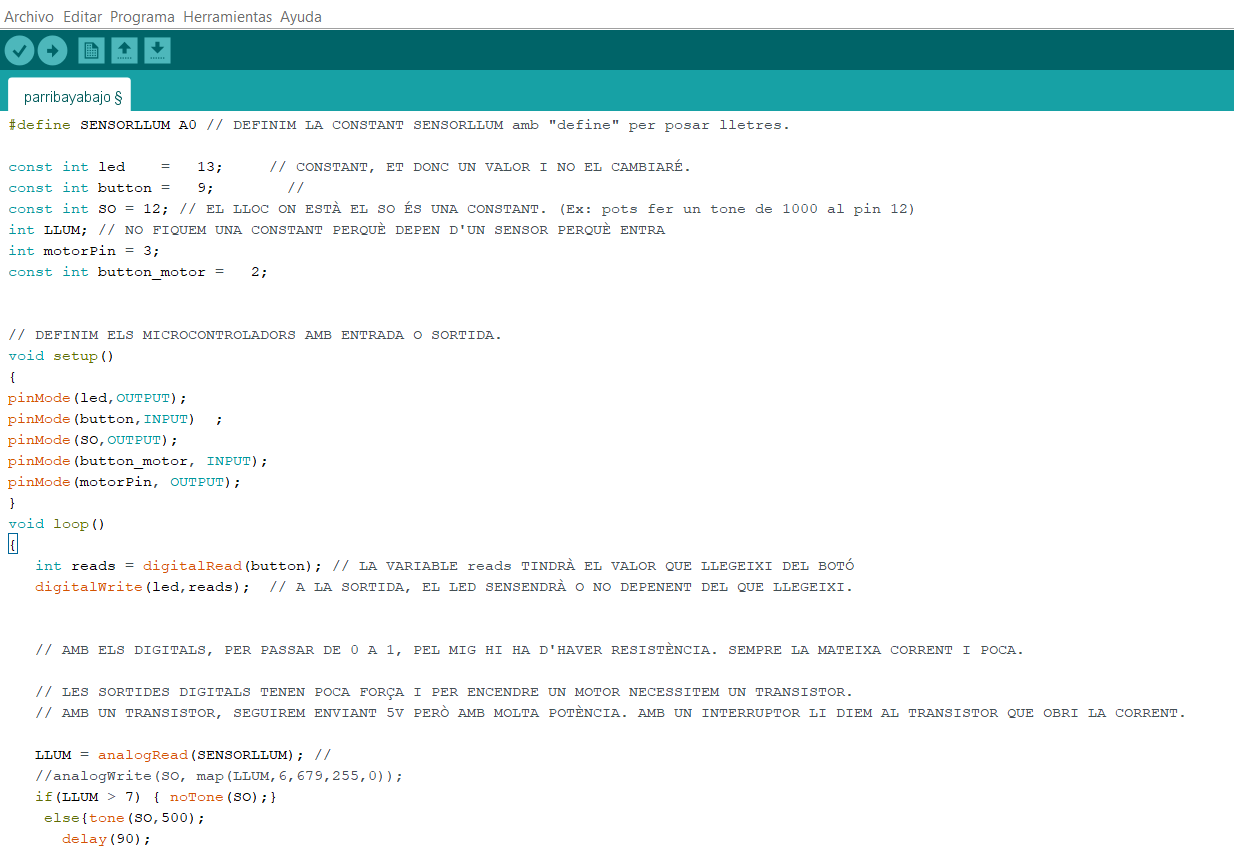Click the Verify checkmark icon

[19, 50]
